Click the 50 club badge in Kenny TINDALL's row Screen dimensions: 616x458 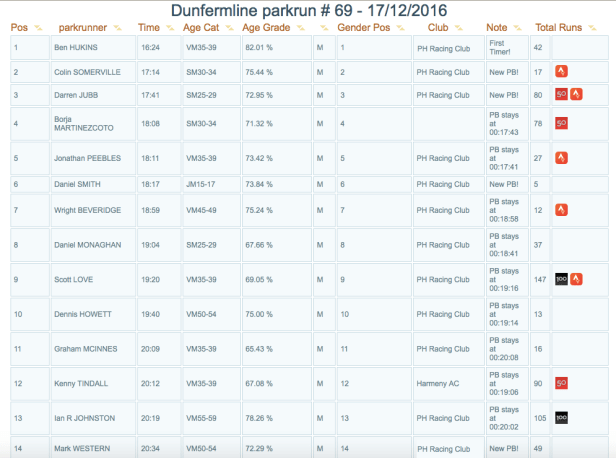coord(561,383)
